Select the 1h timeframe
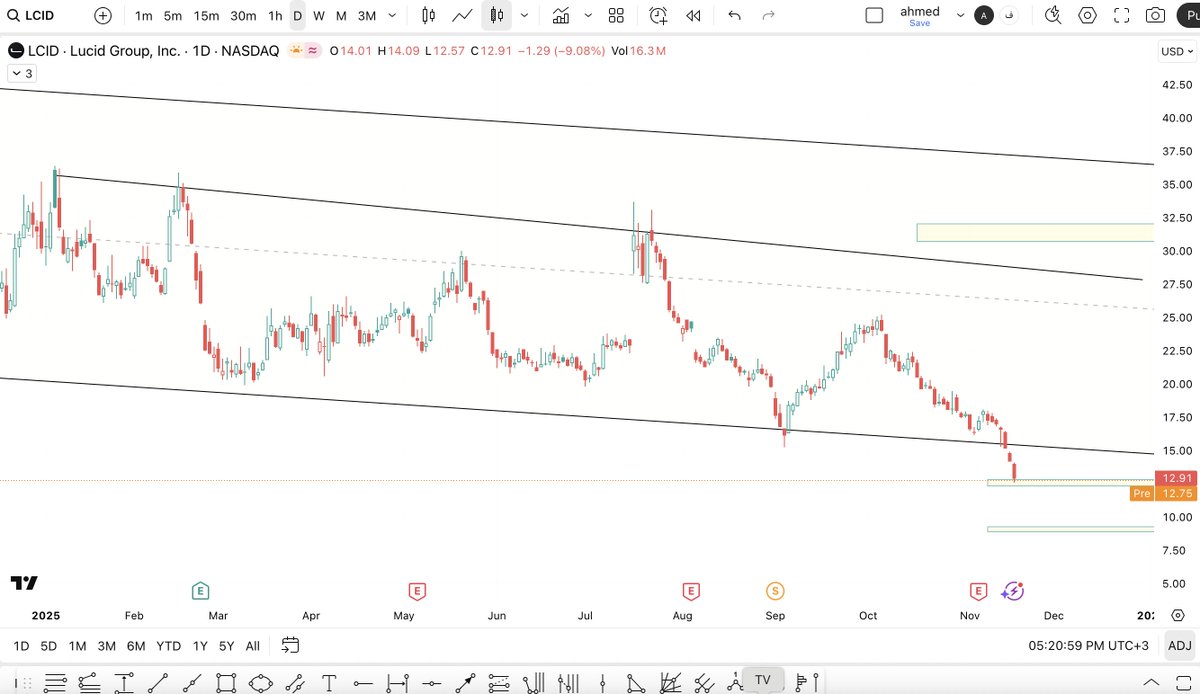This screenshot has width=1200, height=694. tap(275, 15)
